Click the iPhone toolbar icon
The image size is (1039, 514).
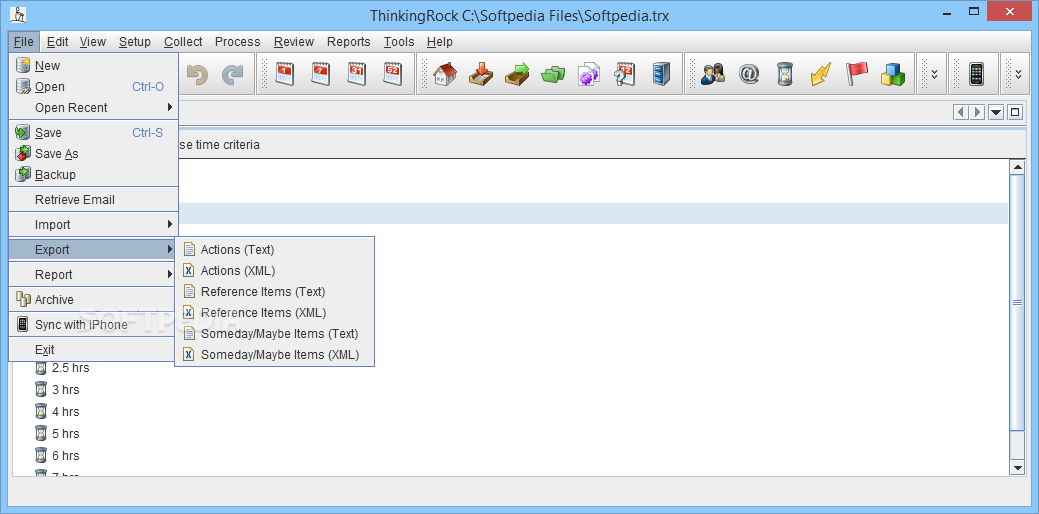pyautogui.click(x=976, y=74)
